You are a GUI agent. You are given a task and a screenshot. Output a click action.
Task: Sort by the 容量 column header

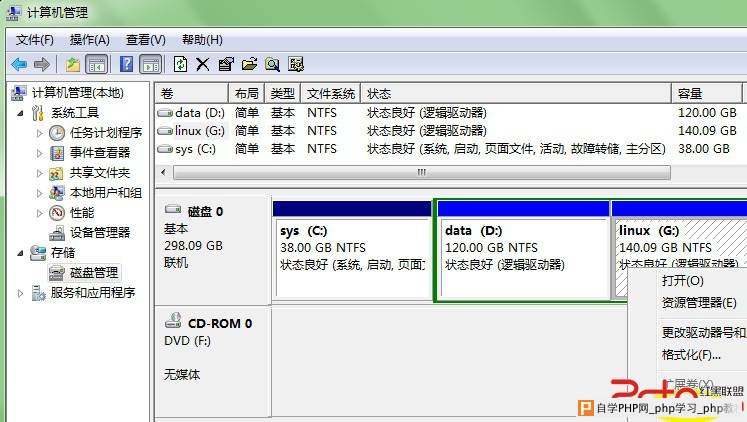[x=707, y=93]
